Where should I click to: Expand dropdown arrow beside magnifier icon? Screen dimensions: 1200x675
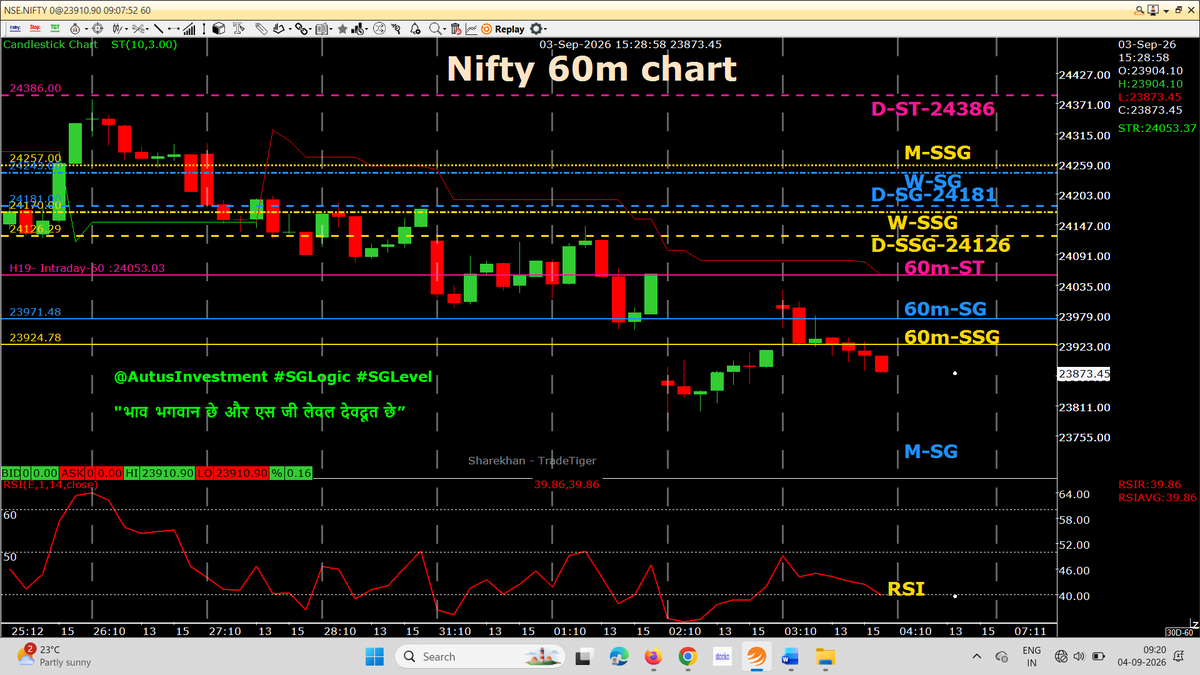445,30
